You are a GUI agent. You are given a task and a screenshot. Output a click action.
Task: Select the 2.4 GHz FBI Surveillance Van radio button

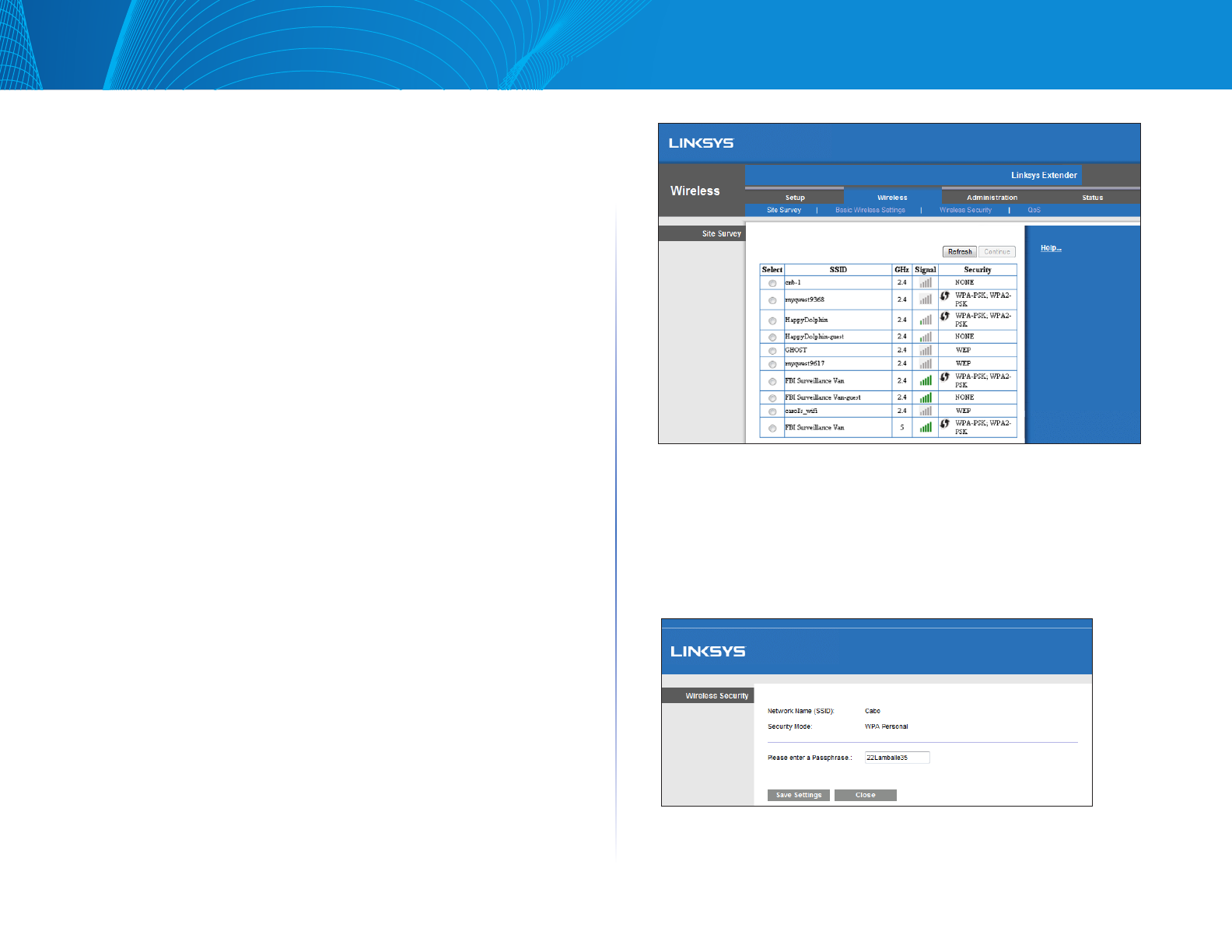[x=772, y=381]
